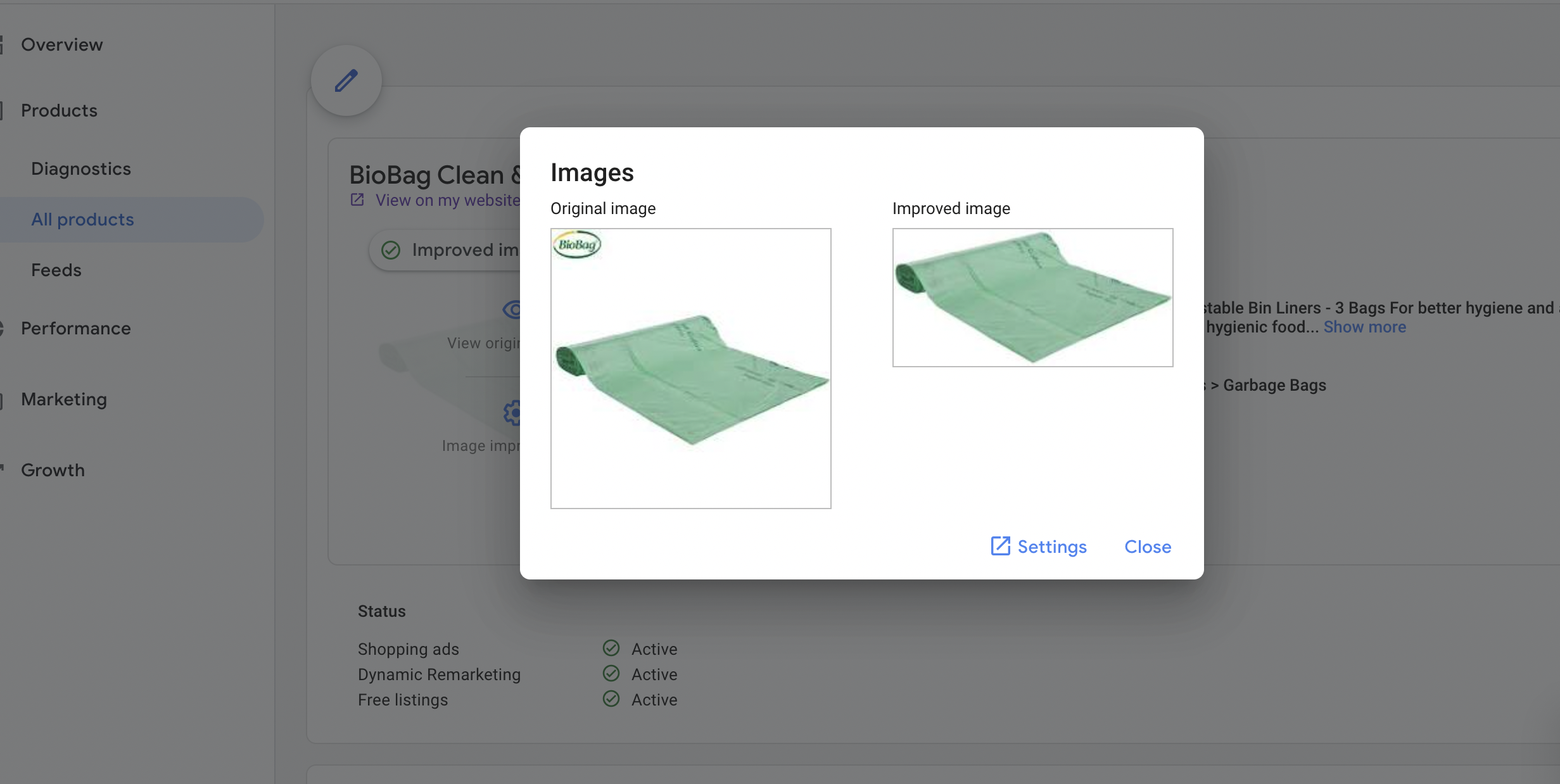This screenshot has height=784, width=1560.
Task: Expand description with Show more
Action: coord(1364,327)
